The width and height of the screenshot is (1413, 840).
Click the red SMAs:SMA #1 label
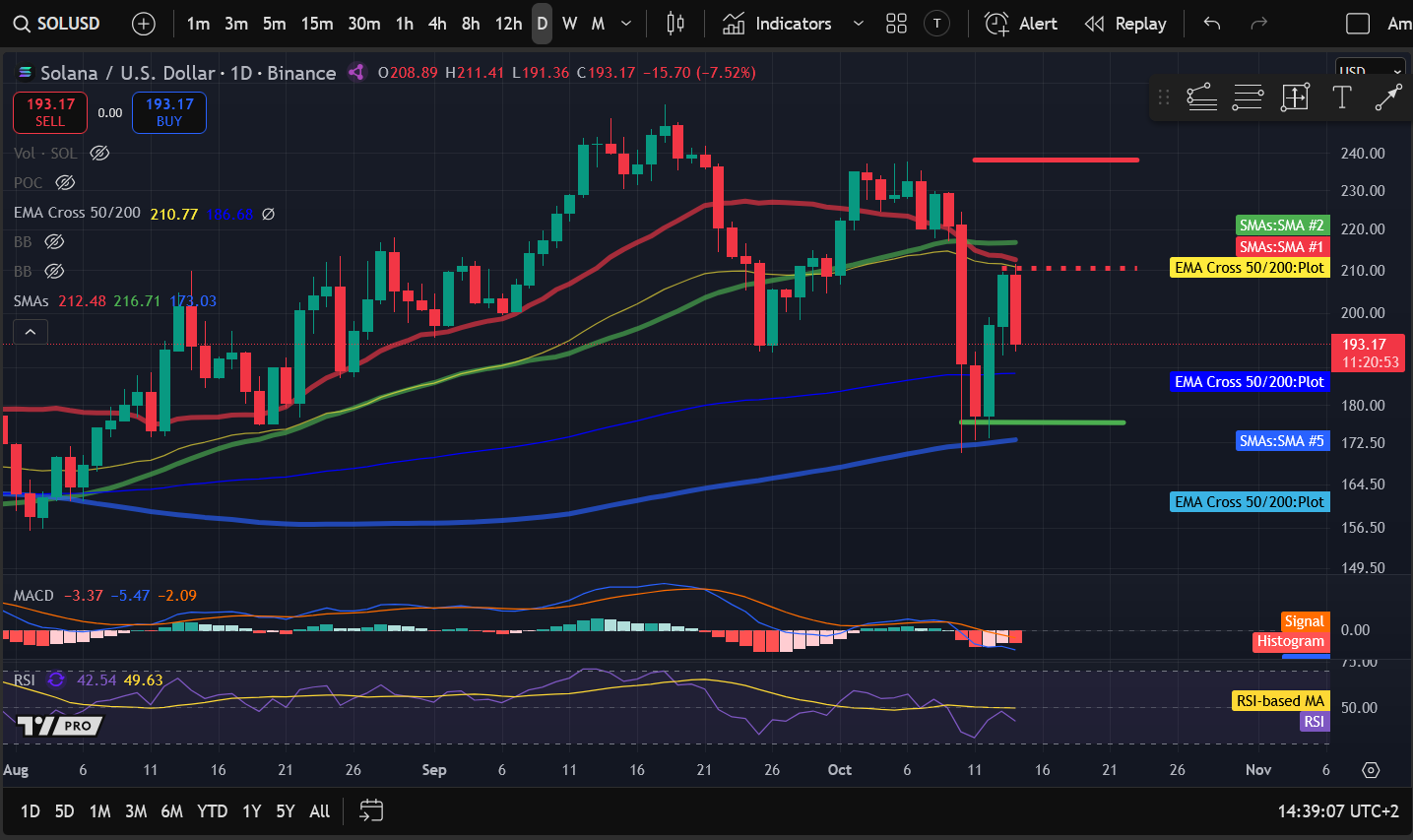(x=1282, y=247)
